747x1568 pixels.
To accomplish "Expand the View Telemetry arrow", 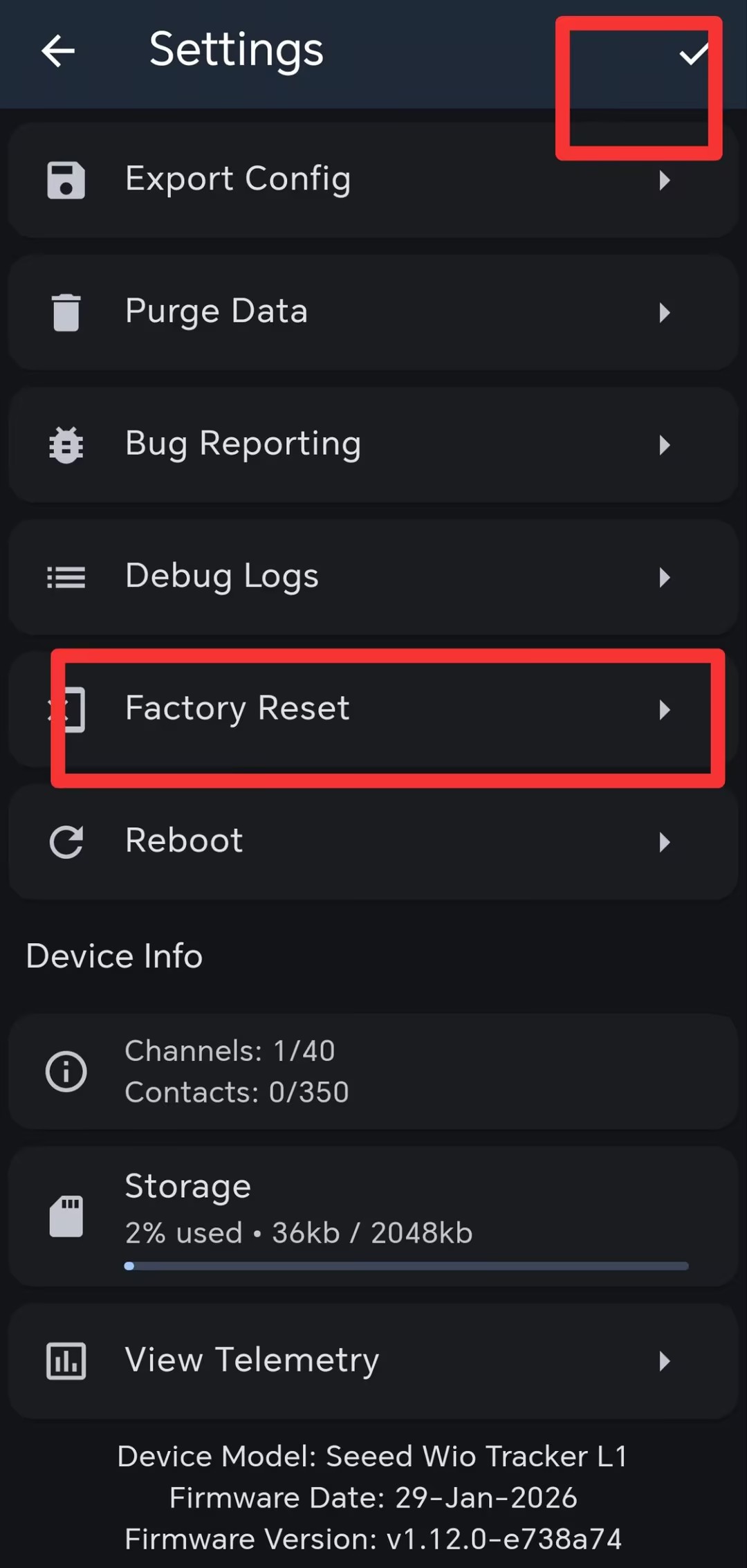I will coord(665,1361).
